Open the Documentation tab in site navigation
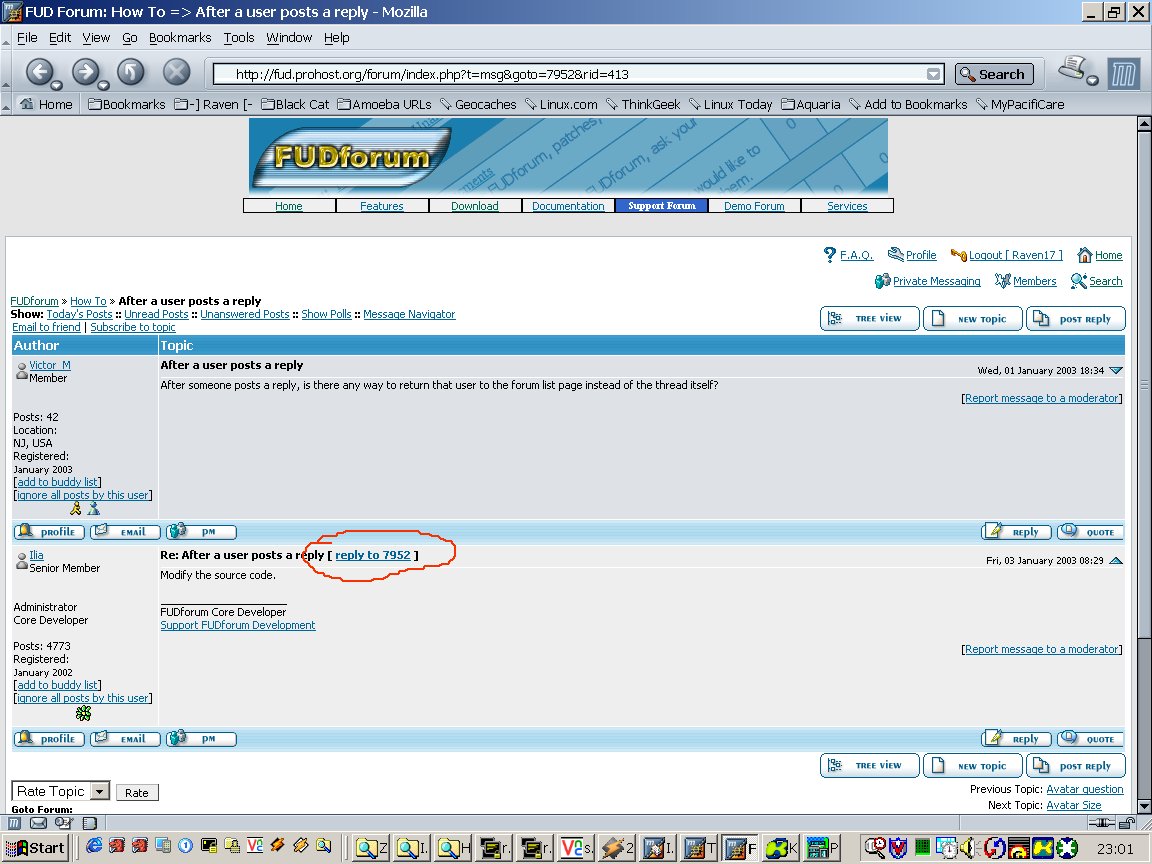The image size is (1152, 864). (x=568, y=206)
